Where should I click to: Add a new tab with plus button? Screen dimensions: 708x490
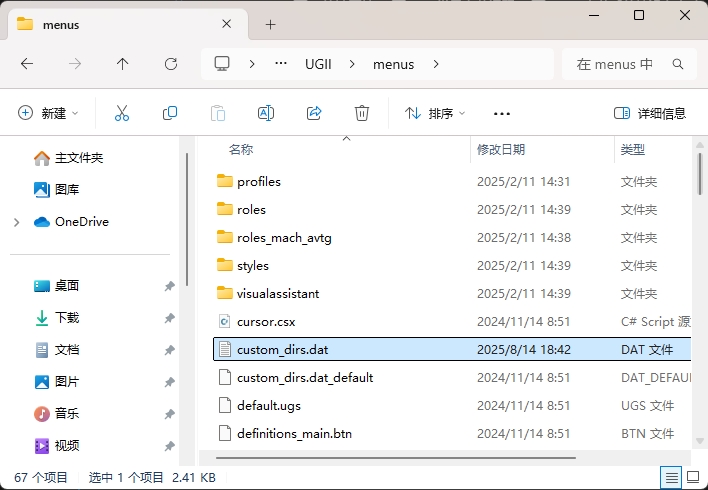[270, 24]
